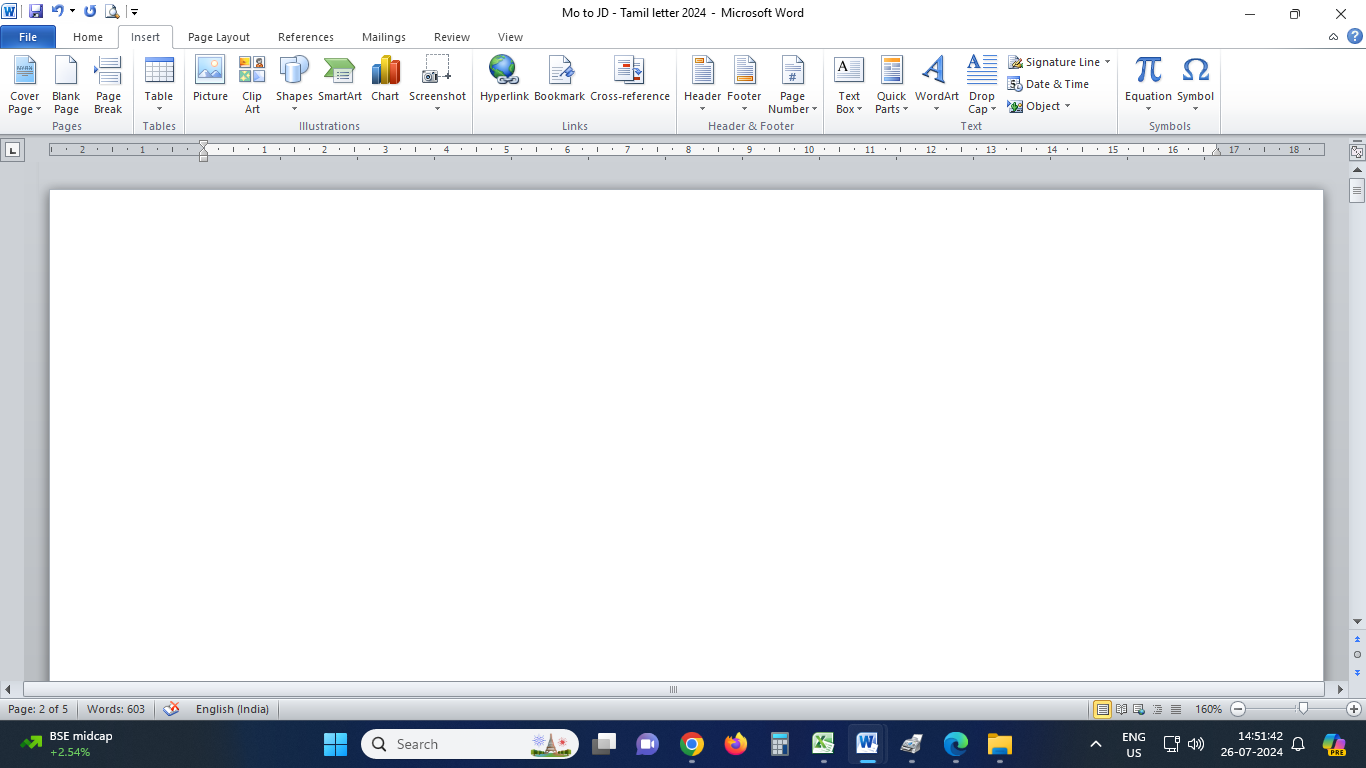Open the File tab
The width and height of the screenshot is (1366, 768).
point(28,37)
